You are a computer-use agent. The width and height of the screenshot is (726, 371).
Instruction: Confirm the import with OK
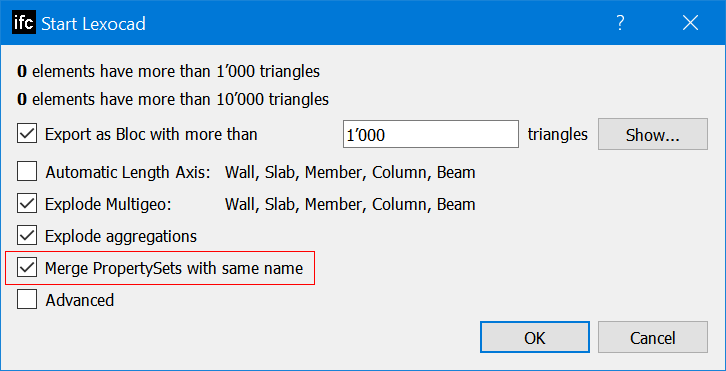click(x=535, y=337)
